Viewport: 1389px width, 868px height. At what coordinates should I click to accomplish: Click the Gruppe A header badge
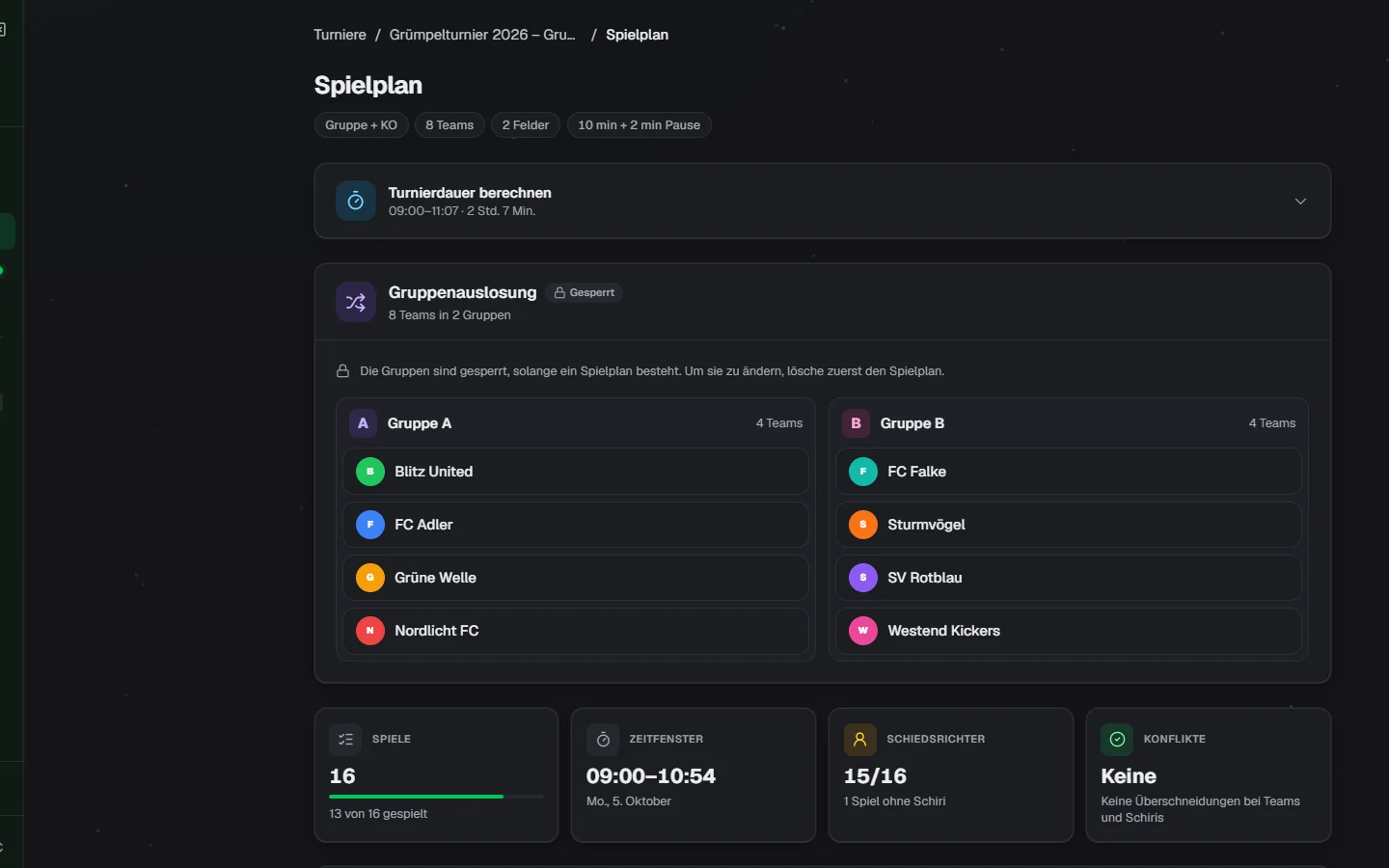coord(363,423)
